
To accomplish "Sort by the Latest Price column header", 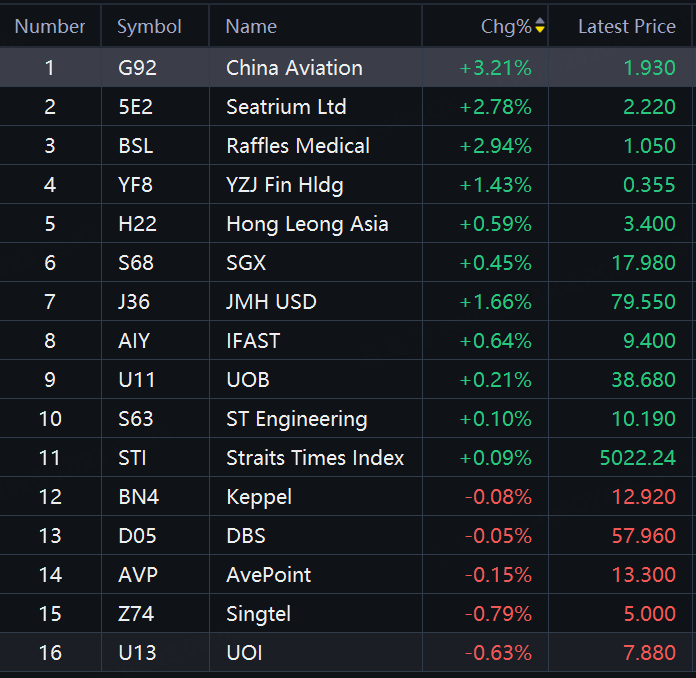I will [626, 27].
